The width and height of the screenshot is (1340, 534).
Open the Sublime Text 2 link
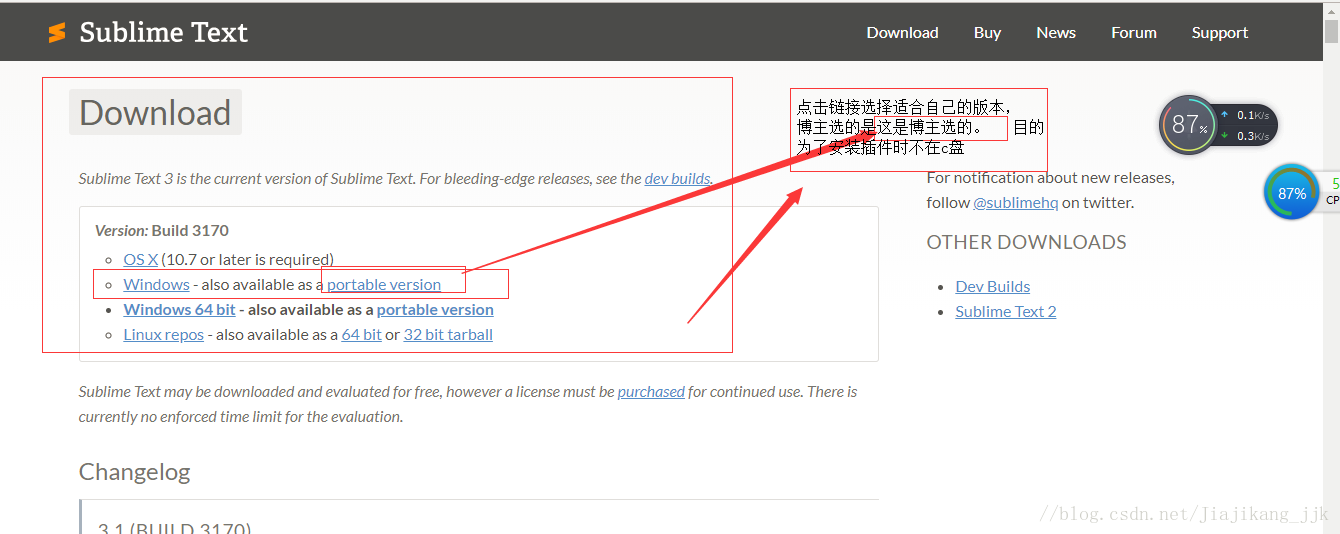[x=1005, y=311]
